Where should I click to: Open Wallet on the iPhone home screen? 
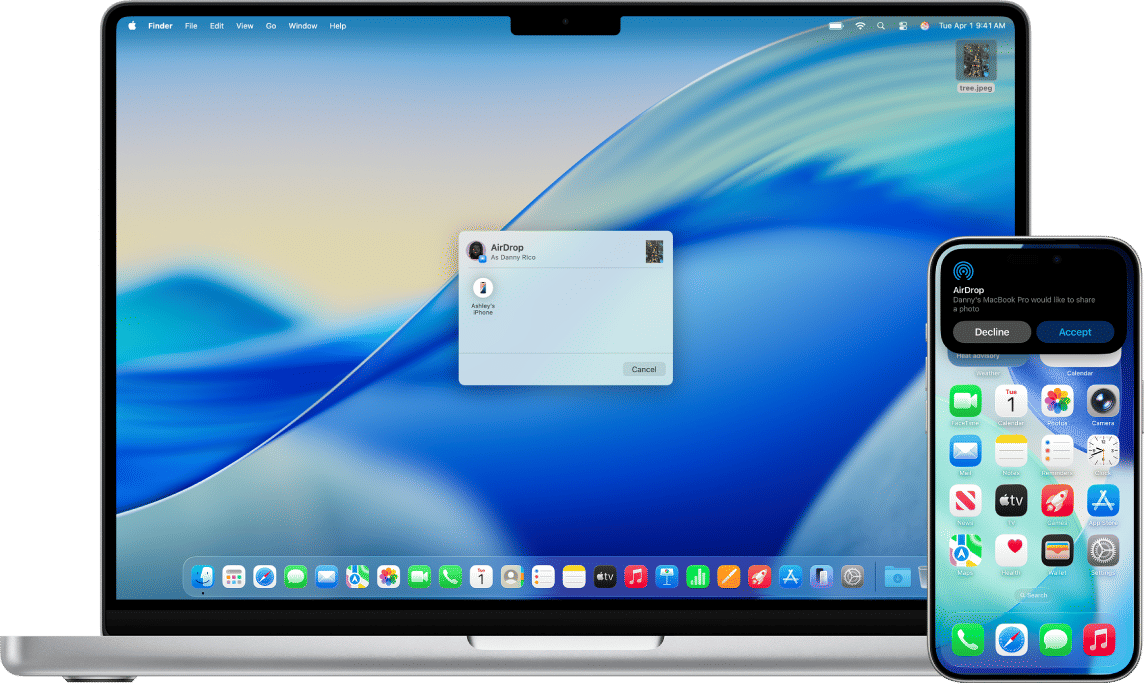pos(1055,550)
